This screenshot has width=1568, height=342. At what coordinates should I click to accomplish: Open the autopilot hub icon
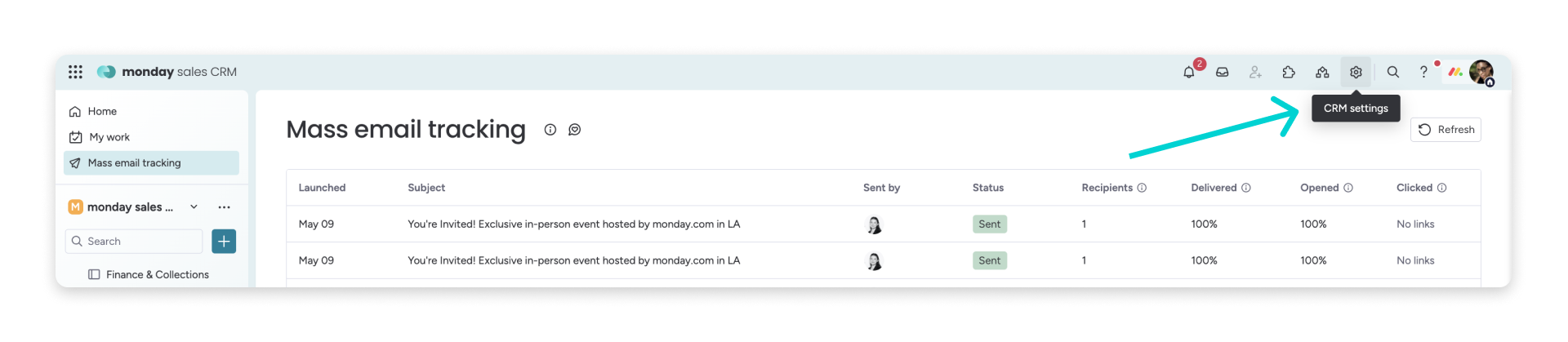click(x=1322, y=72)
